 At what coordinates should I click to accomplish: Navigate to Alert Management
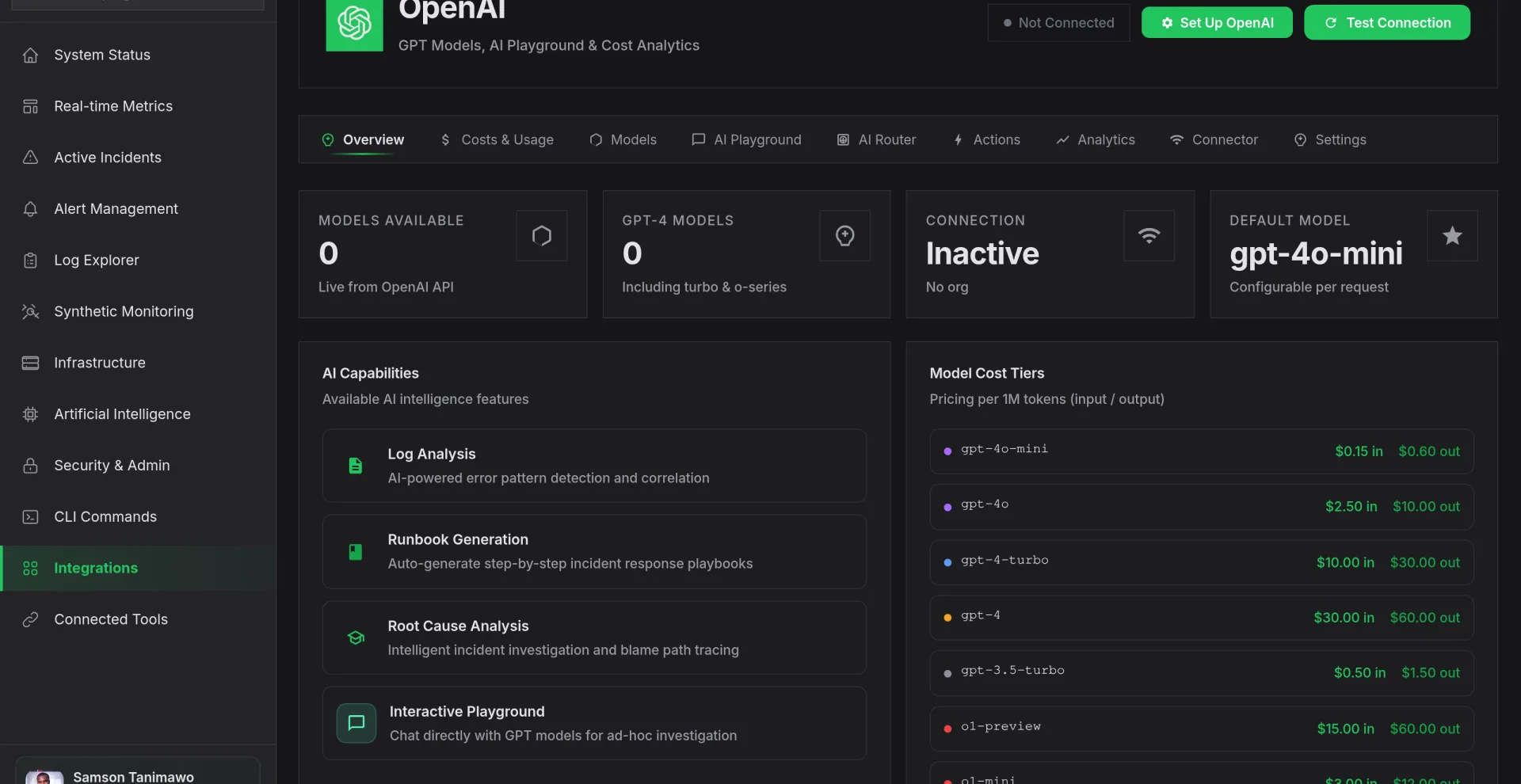point(138,209)
